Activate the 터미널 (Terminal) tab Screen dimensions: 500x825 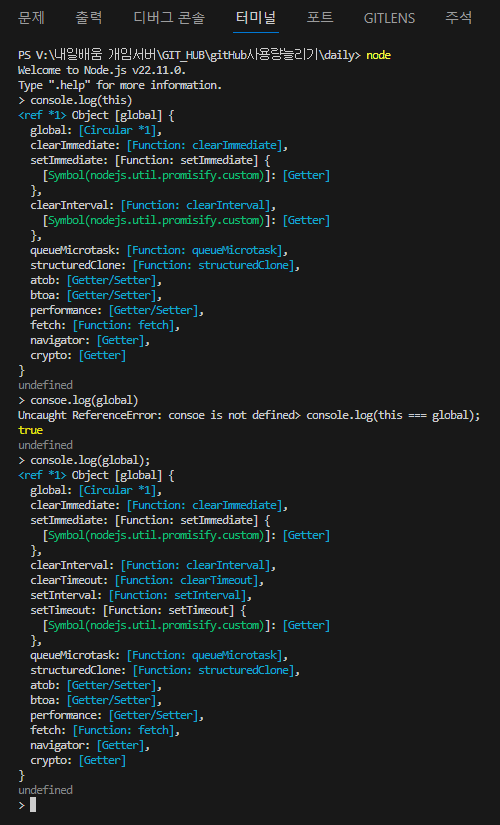coord(256,18)
